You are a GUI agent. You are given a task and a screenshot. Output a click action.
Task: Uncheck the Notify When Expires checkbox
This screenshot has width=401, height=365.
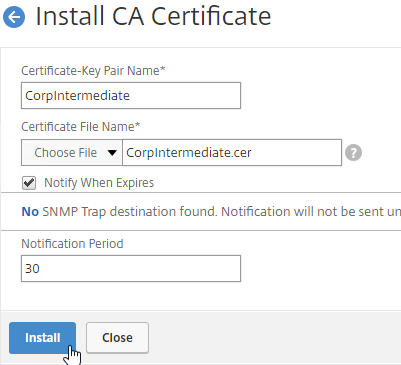pyautogui.click(x=29, y=183)
